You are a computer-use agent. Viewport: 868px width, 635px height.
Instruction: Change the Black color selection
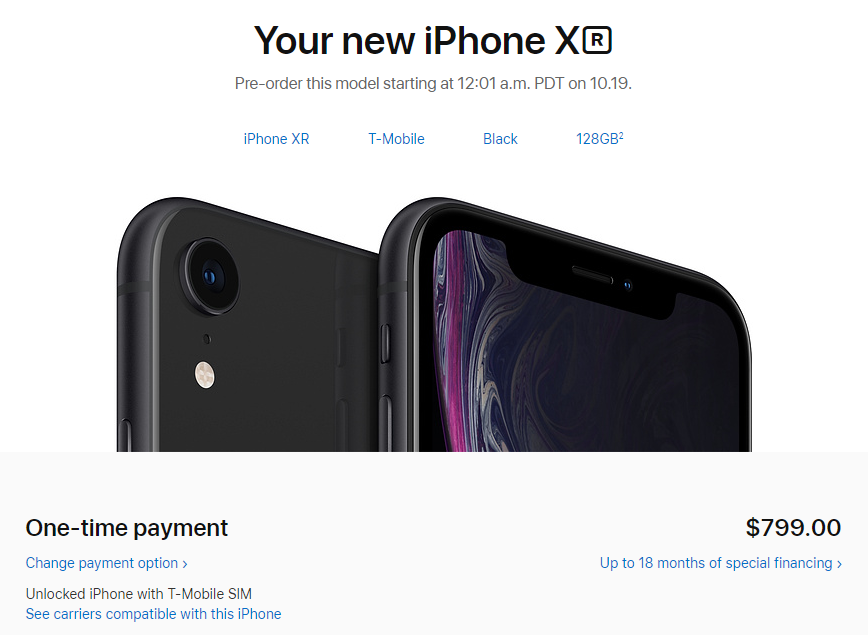coord(500,139)
